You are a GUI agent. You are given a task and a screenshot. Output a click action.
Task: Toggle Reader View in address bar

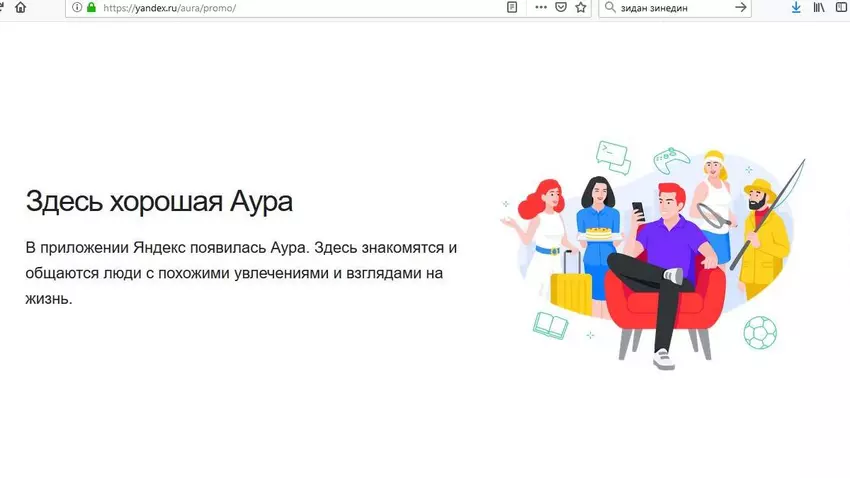pyautogui.click(x=513, y=7)
